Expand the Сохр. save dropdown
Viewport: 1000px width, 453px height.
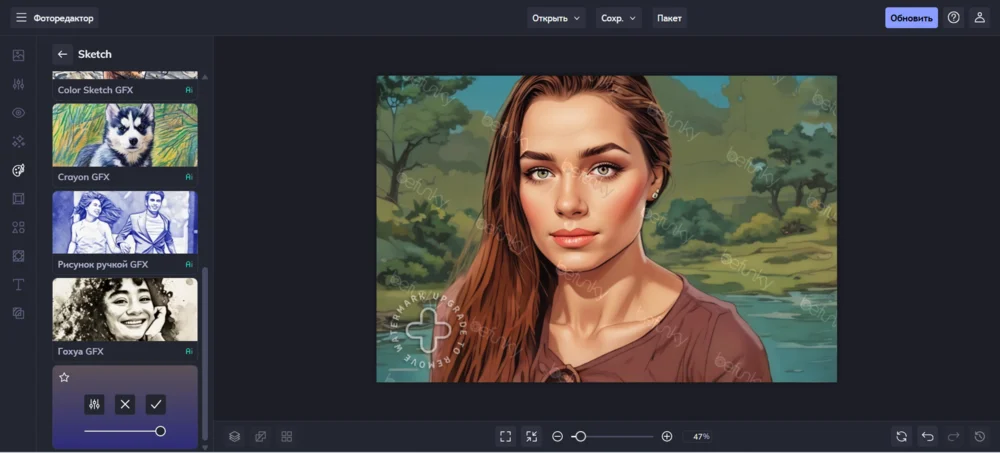coord(618,18)
